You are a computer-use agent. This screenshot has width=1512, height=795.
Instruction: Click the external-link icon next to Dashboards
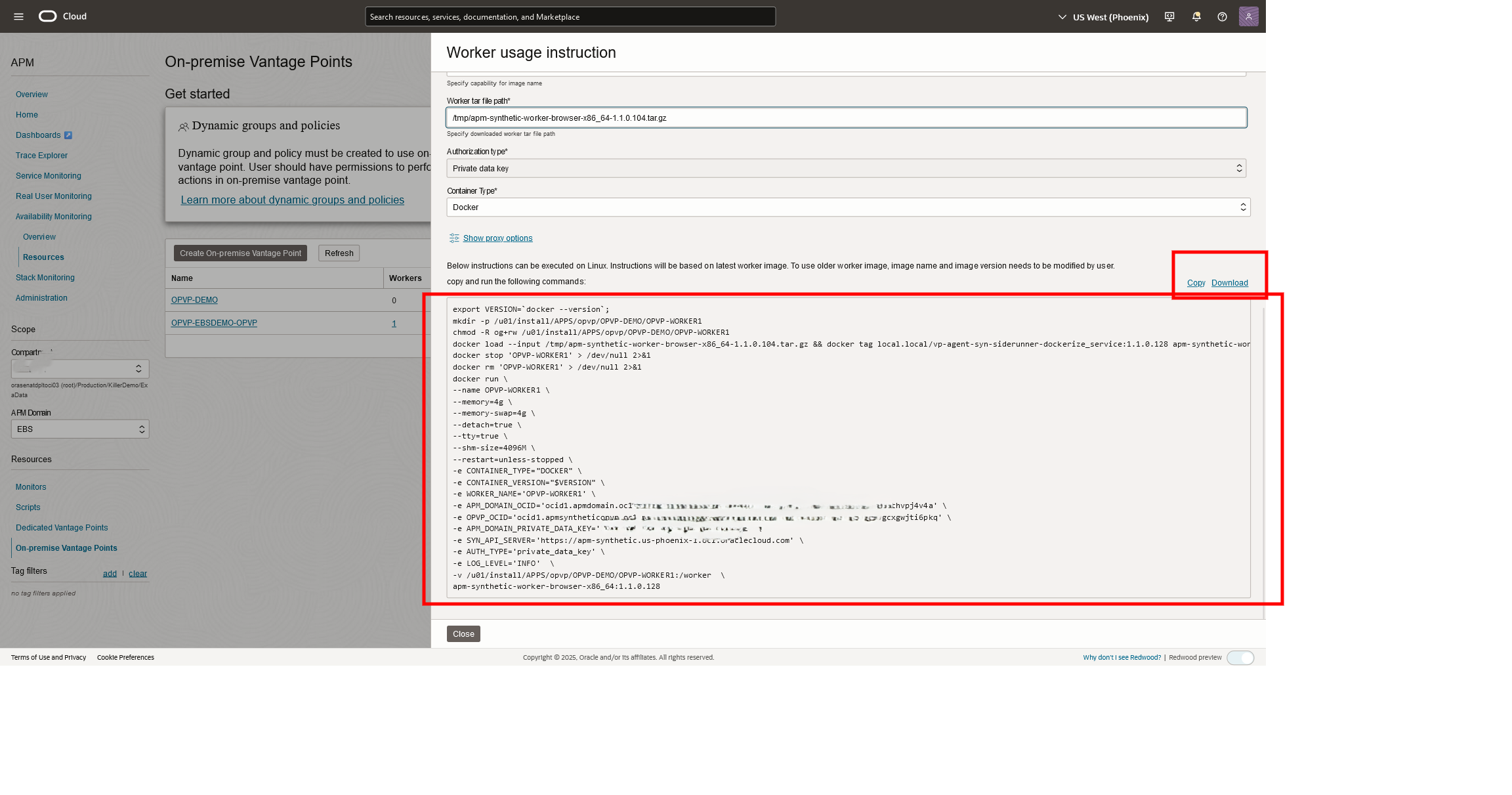click(67, 135)
